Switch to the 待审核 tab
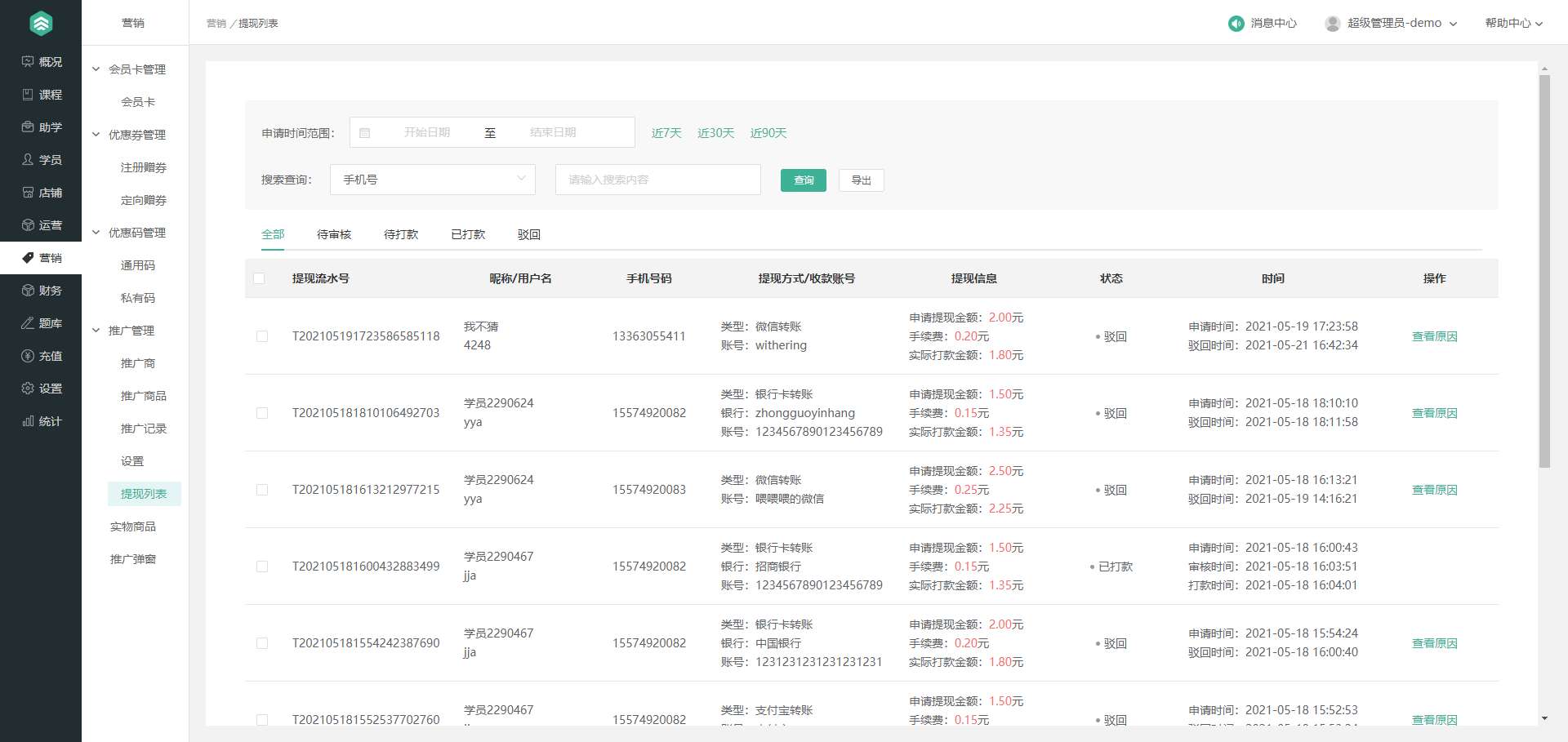The height and width of the screenshot is (742, 1568). [x=334, y=234]
